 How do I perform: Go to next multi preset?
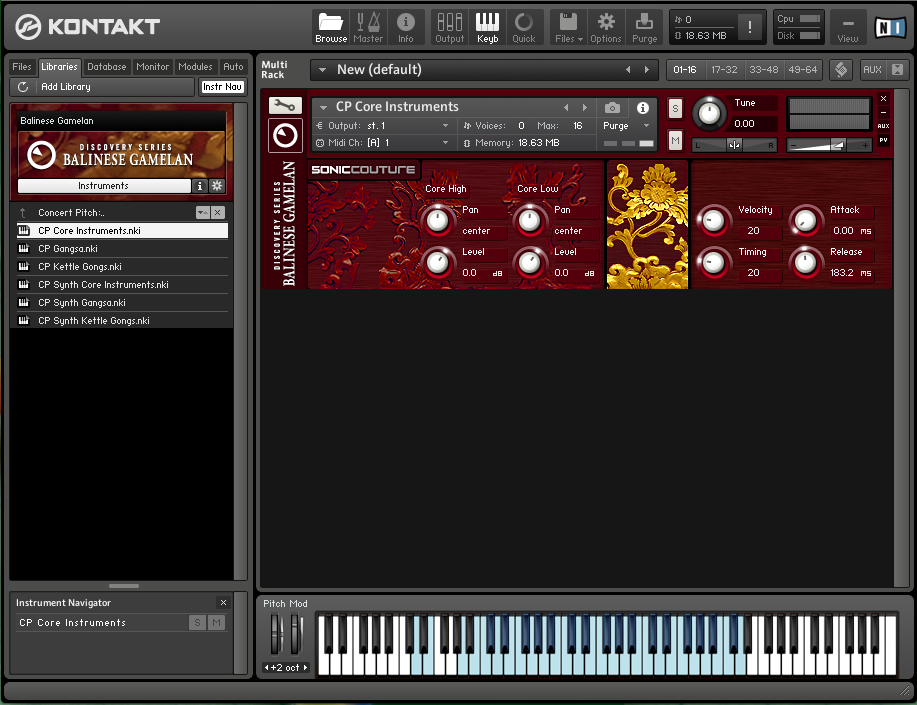647,70
